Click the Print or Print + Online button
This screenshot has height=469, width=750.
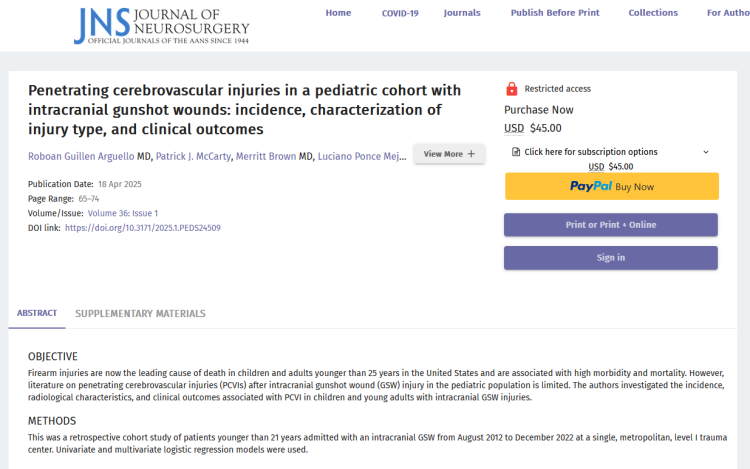click(611, 224)
